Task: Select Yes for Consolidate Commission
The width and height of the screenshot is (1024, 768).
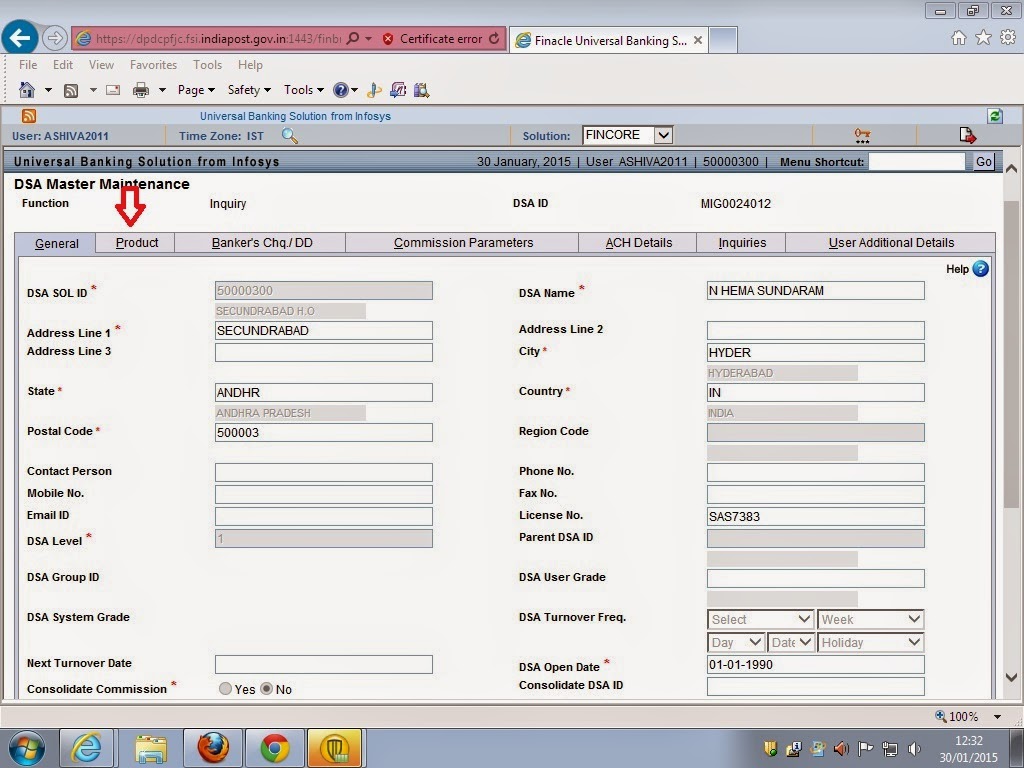Action: point(226,688)
